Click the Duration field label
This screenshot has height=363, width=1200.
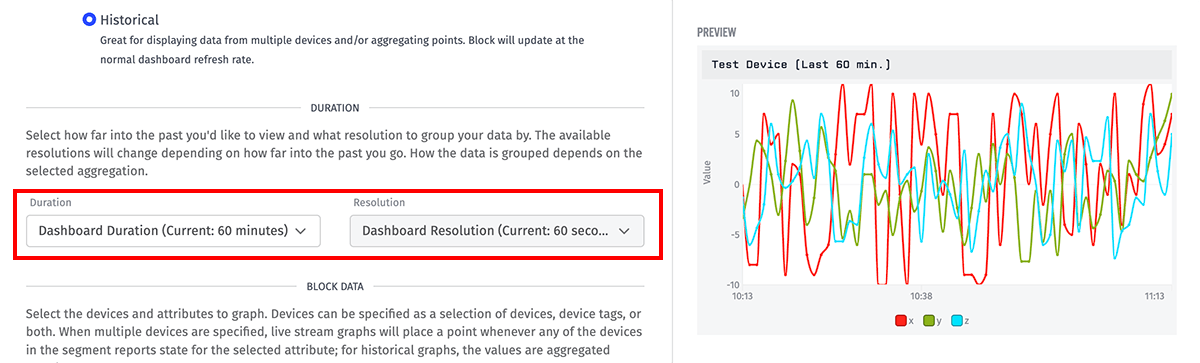(51, 202)
